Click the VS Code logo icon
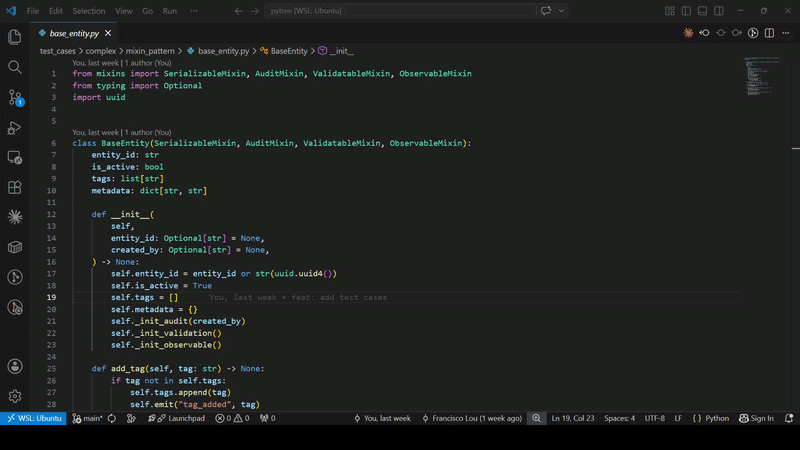The image size is (800, 450). [x=11, y=11]
